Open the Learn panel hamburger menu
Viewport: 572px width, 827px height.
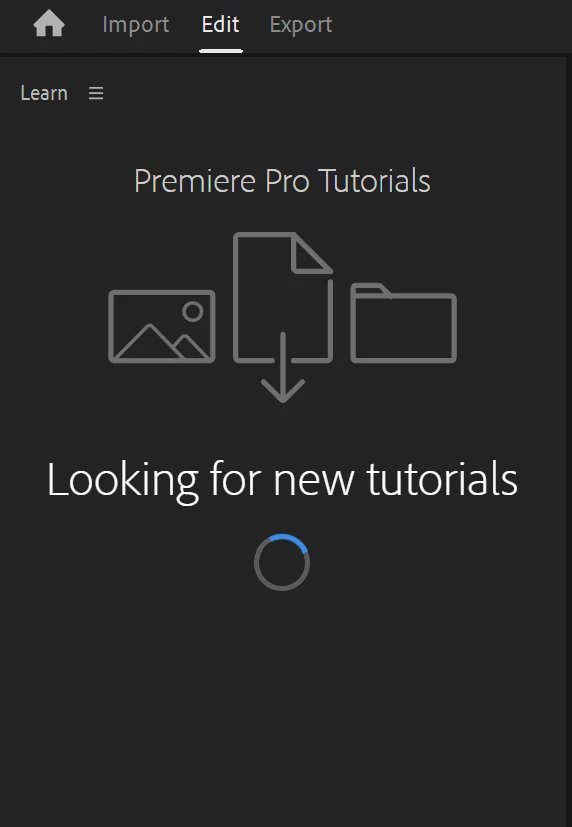pyautogui.click(x=96, y=93)
